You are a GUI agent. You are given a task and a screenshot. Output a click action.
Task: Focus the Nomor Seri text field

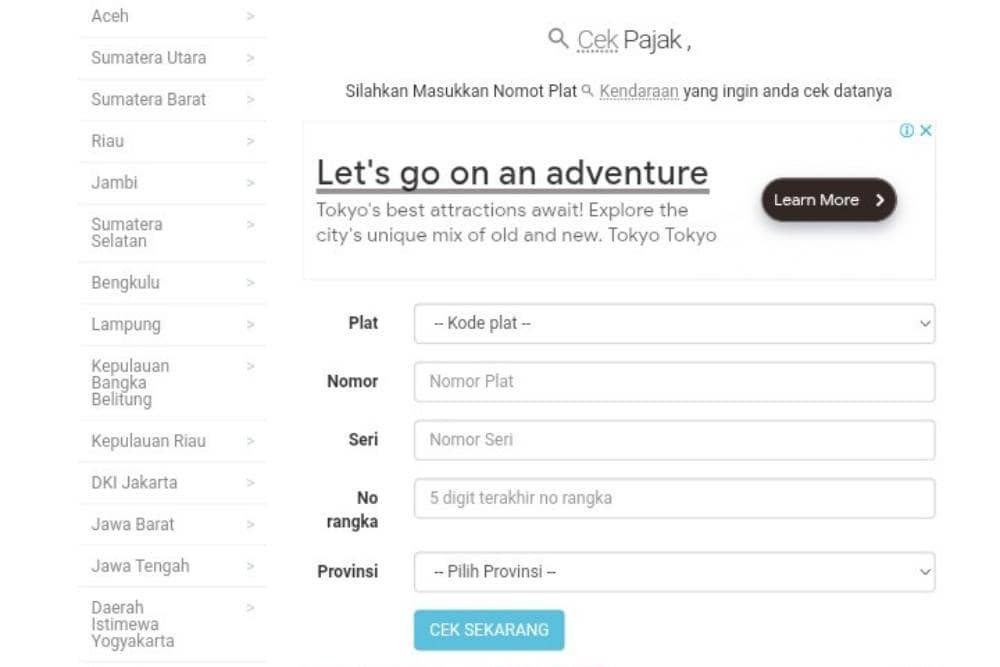click(x=674, y=440)
